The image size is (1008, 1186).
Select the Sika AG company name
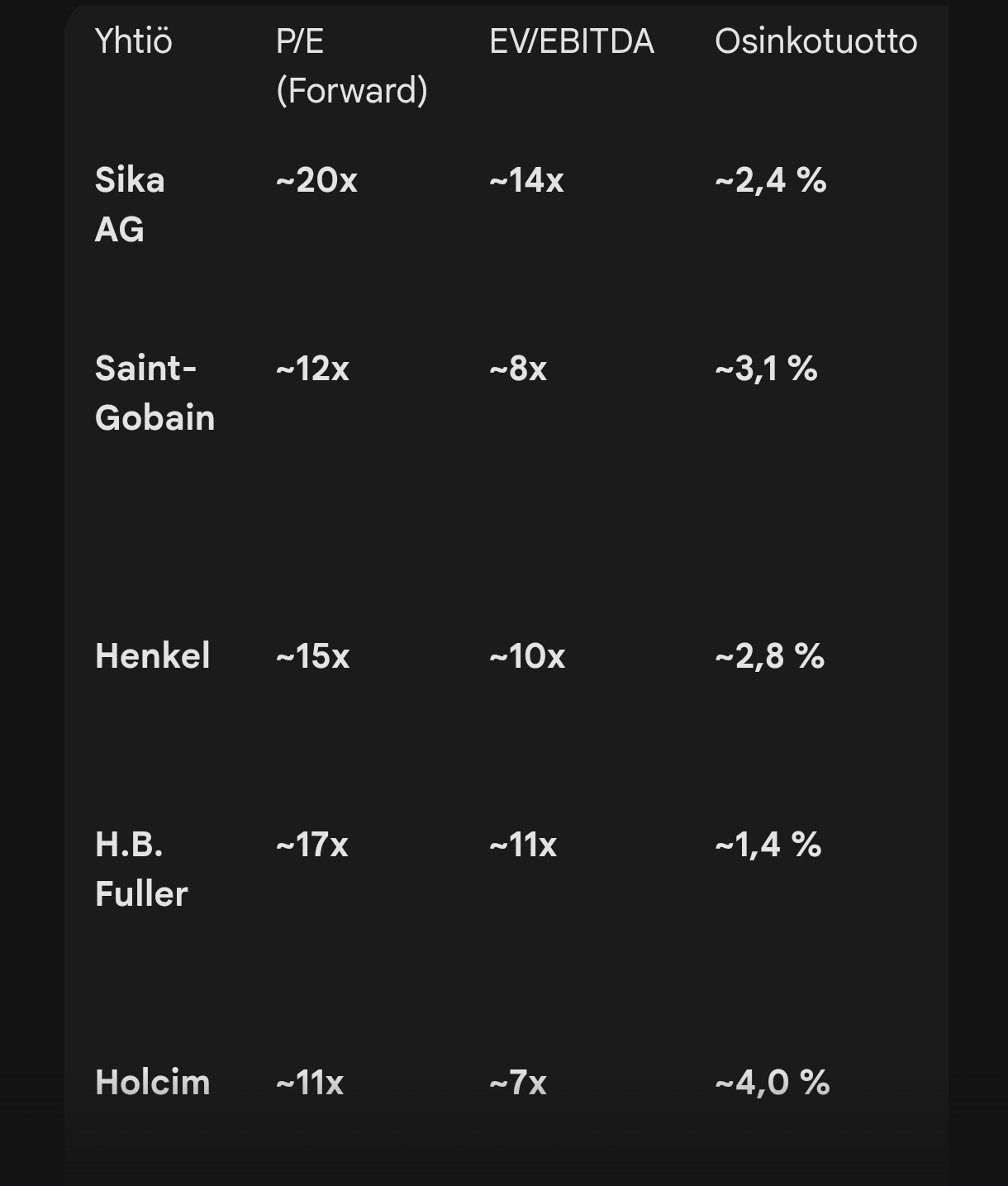pos(130,204)
